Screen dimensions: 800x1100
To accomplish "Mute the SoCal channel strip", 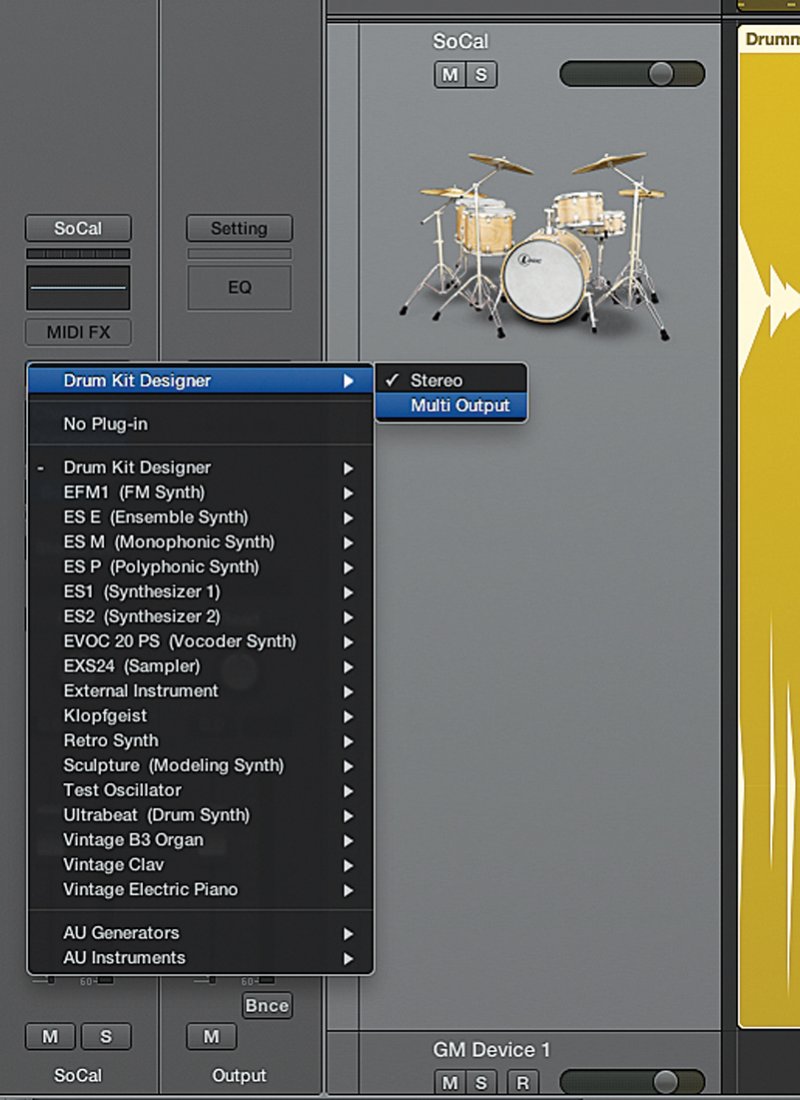I will [50, 1036].
